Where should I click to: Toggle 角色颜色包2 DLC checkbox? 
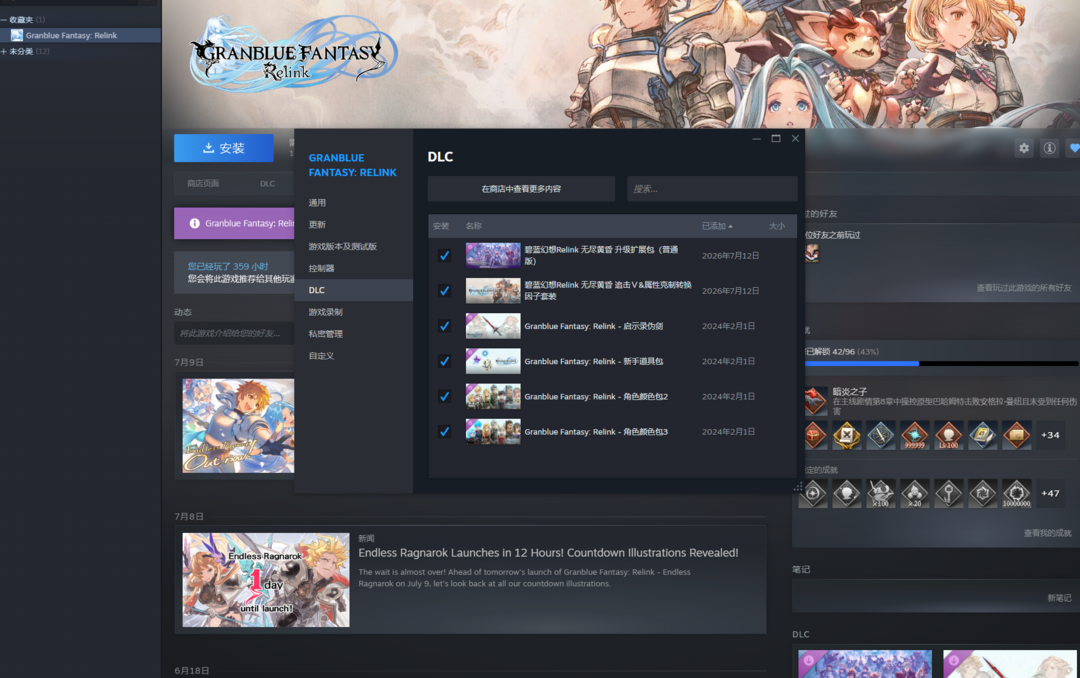444,396
